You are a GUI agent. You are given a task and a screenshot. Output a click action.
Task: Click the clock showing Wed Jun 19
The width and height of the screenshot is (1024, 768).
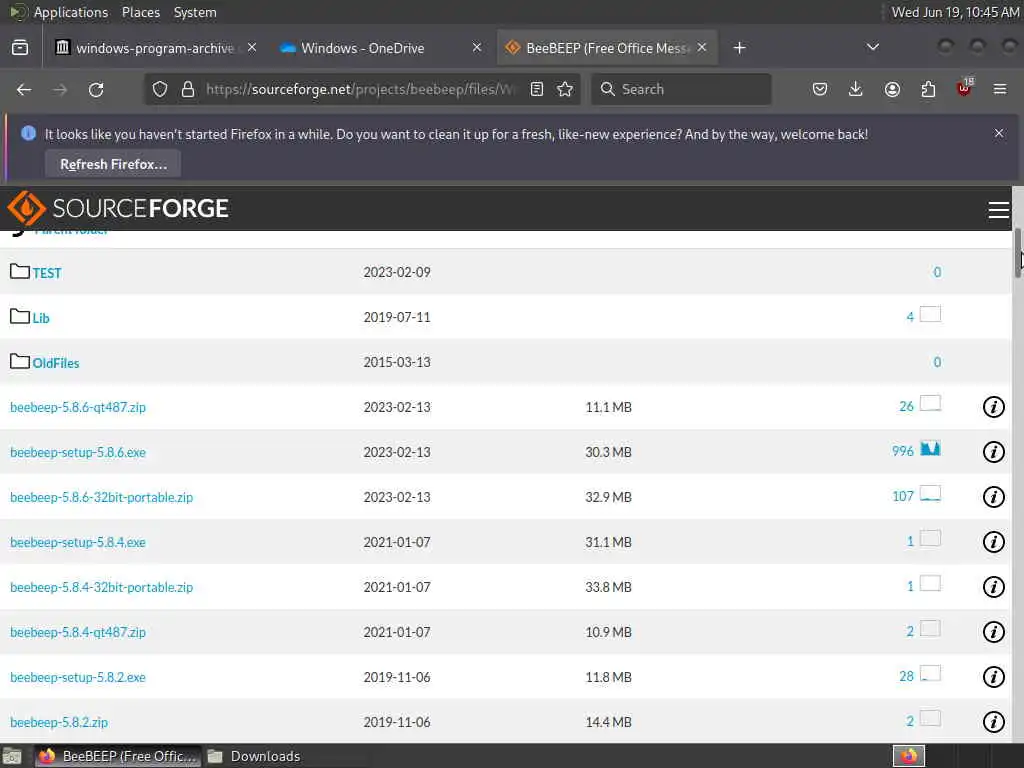coord(955,12)
